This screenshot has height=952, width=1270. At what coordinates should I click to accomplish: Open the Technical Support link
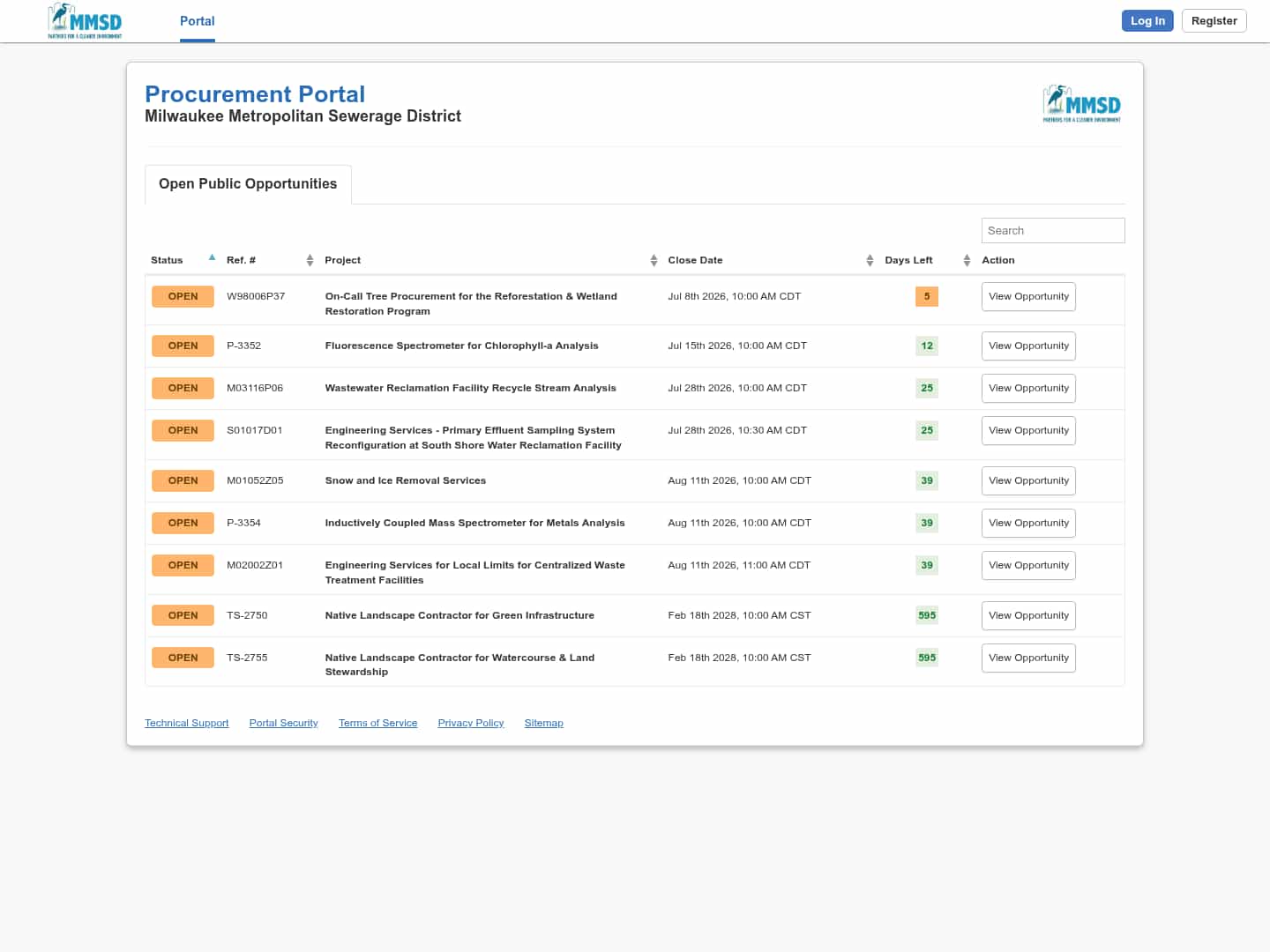(x=186, y=723)
